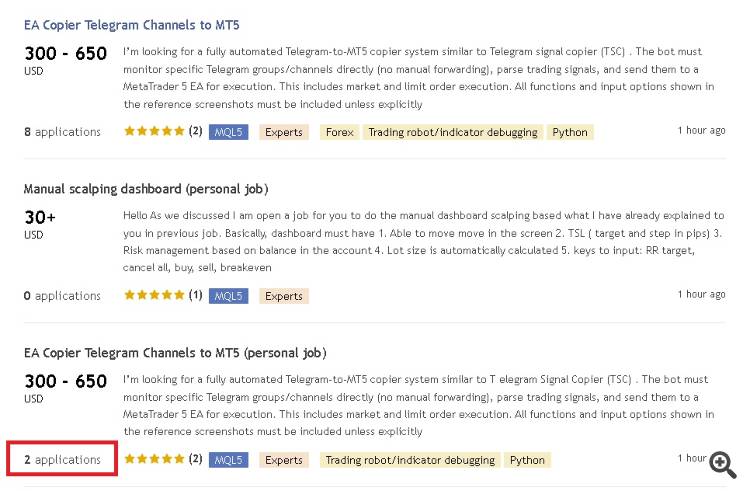Click Trading robot/indicator debugging tag in last job

point(410,460)
